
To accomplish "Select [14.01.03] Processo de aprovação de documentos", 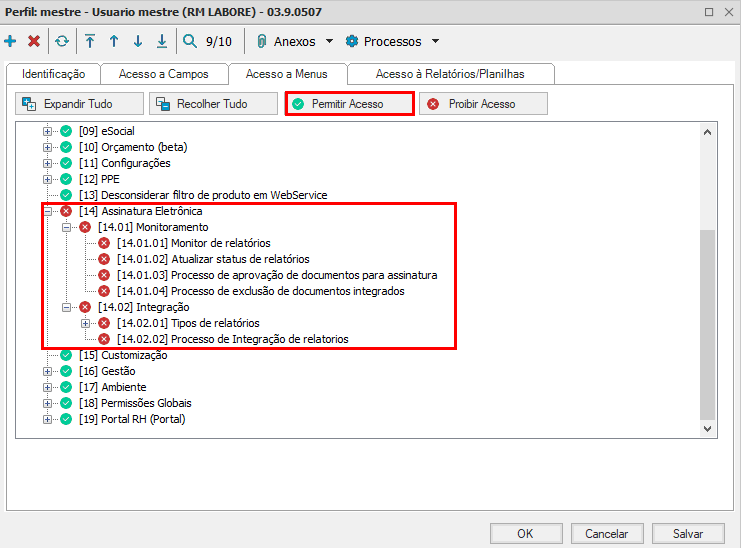I will [x=277, y=275].
